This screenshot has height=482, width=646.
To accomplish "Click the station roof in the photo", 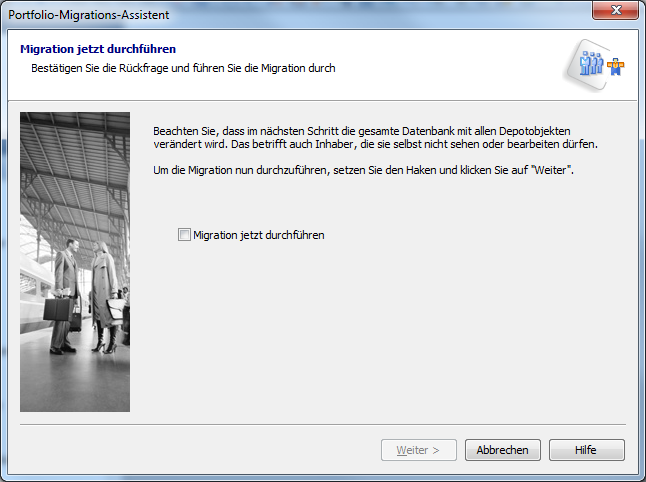I will 75,160.
